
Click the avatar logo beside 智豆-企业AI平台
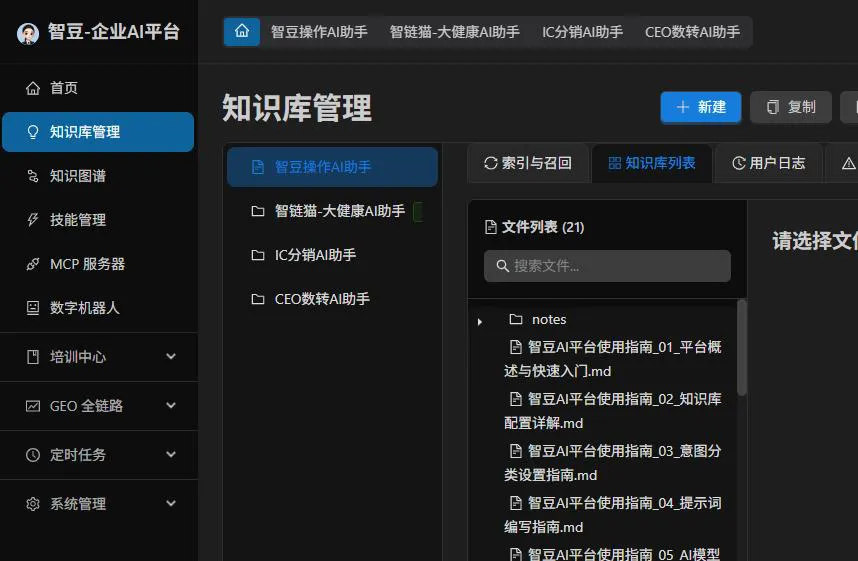click(x=28, y=33)
